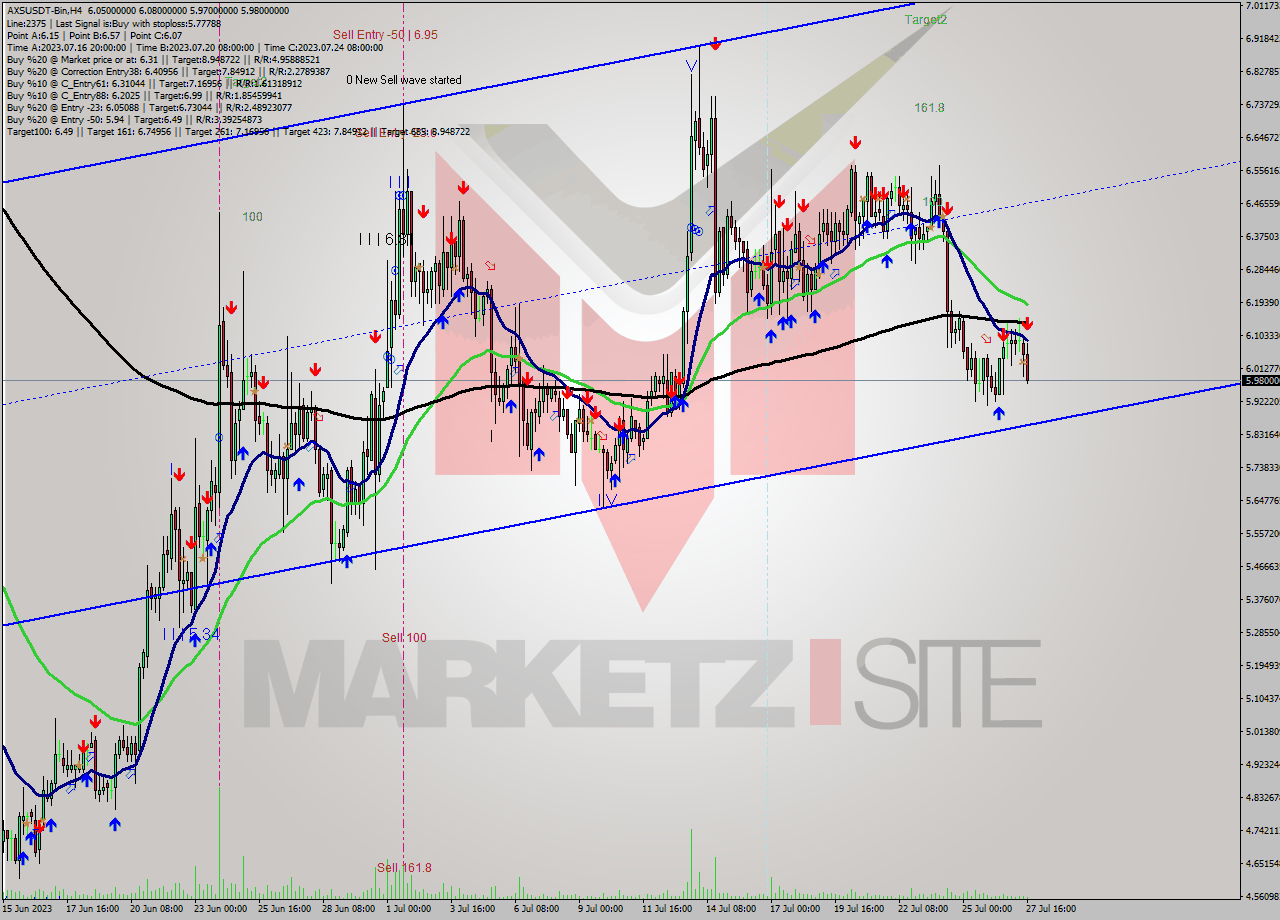Click the AXSUSDT-Bin,H4 symbol title
The height and width of the screenshot is (920, 1280).
tap(44, 10)
